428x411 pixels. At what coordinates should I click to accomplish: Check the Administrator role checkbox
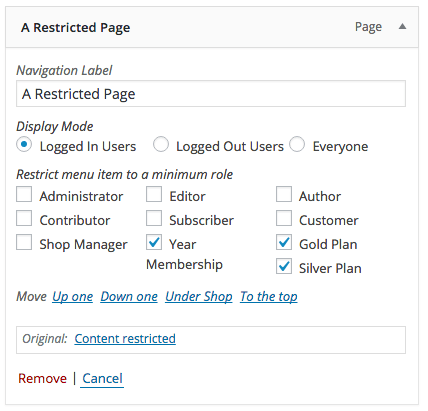point(24,194)
